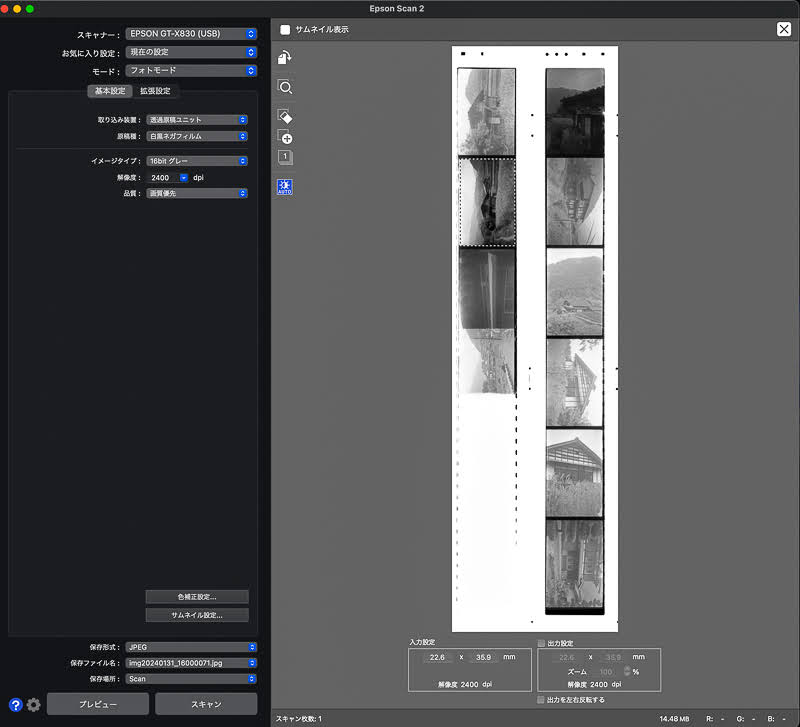Click the サムネイル設定 button

click(197, 615)
